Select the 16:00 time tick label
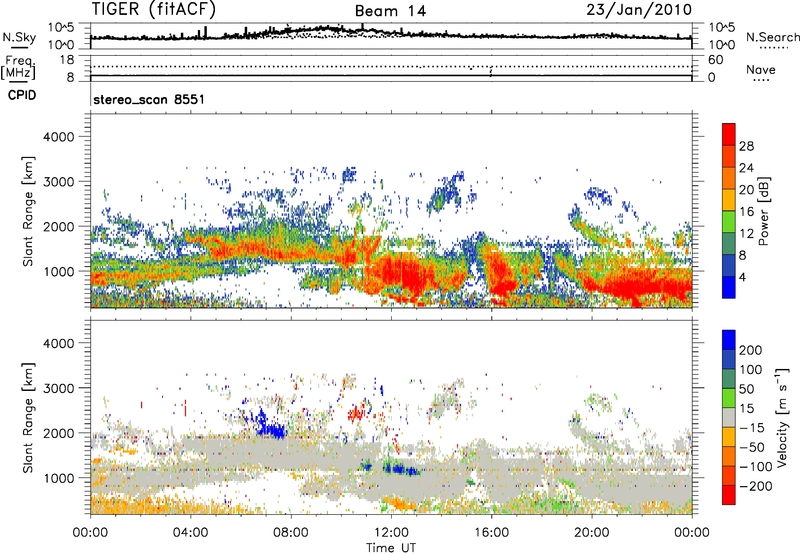This screenshot has width=800, height=554. coord(491,533)
